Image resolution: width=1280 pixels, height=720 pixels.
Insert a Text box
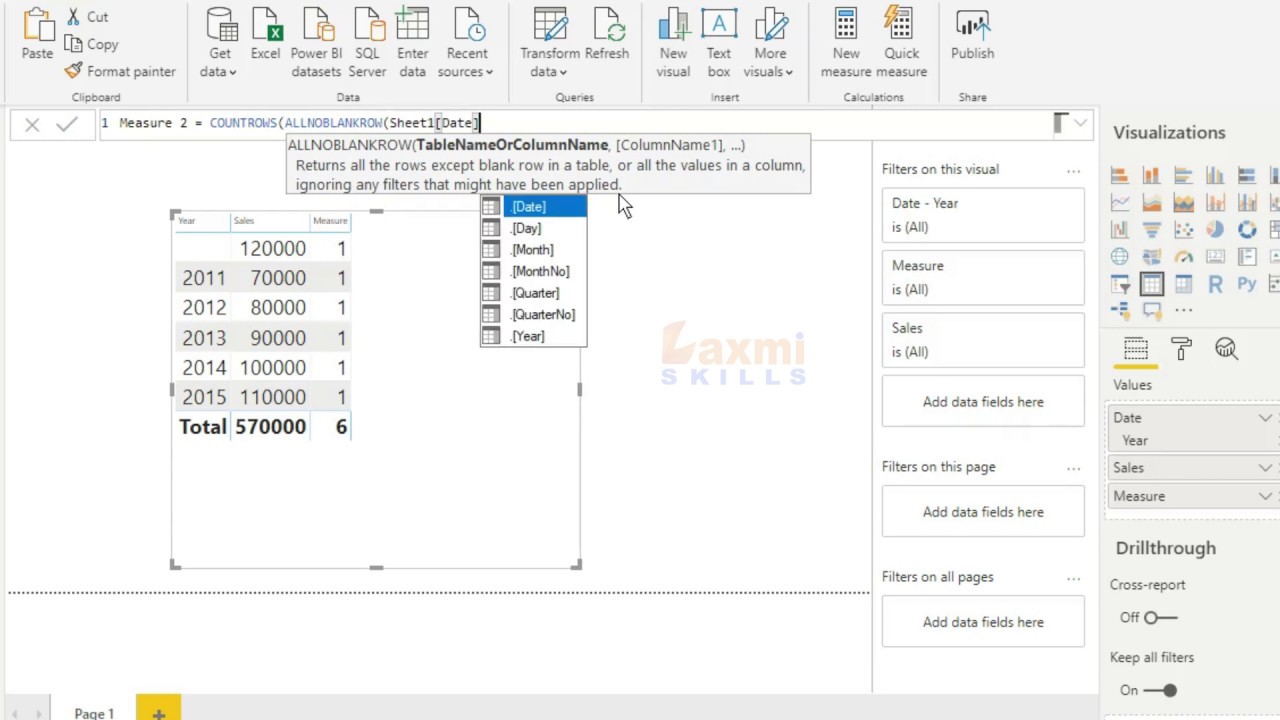click(x=719, y=44)
